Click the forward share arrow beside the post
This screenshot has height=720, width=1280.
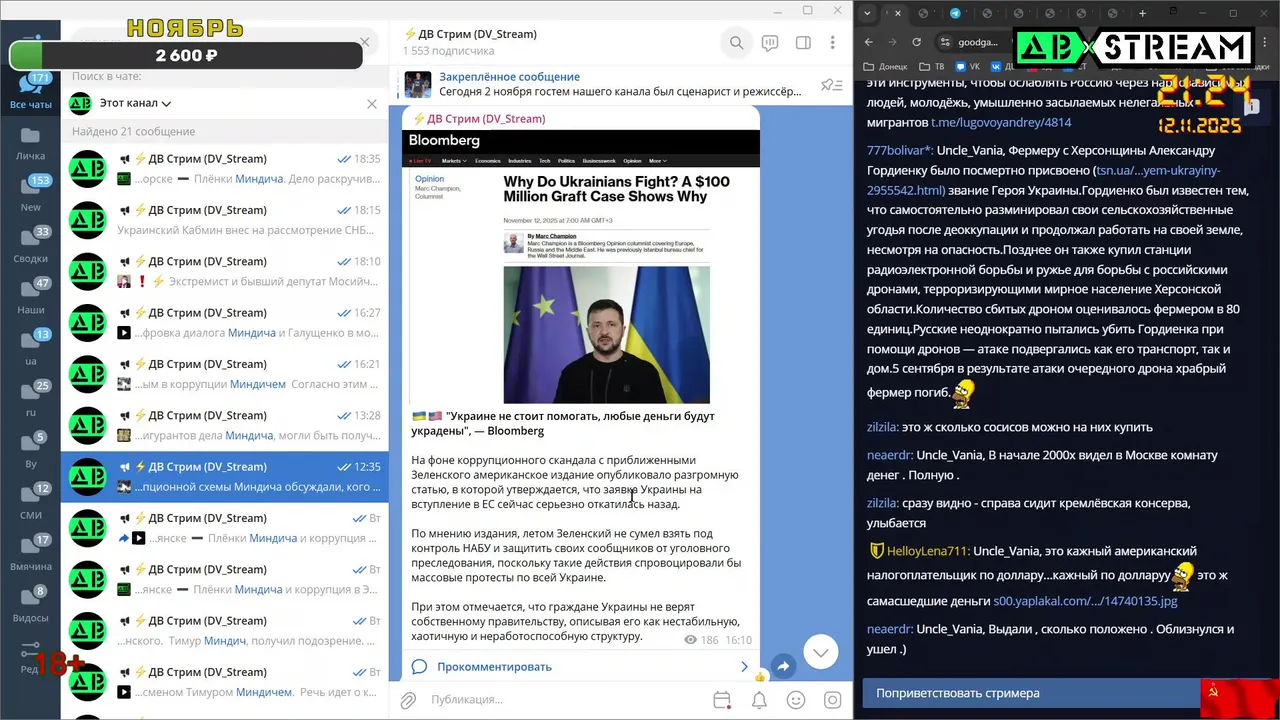784,667
